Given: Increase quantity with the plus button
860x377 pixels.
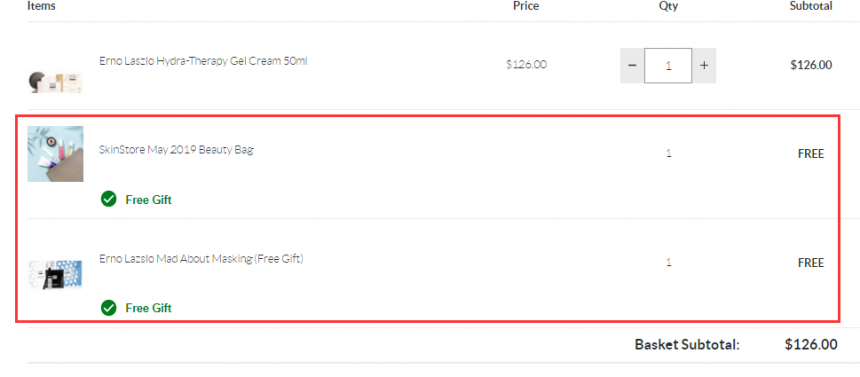Looking at the screenshot, I should (704, 65).
